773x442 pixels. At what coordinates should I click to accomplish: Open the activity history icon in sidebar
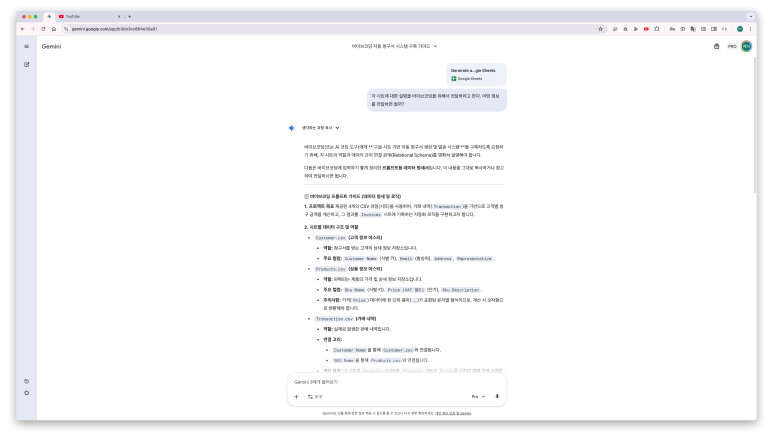[x=26, y=381]
